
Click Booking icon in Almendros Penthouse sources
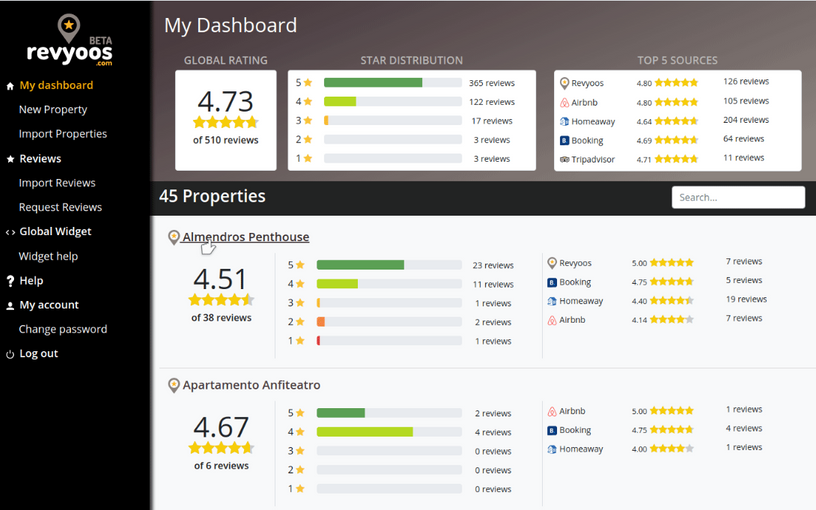point(552,283)
